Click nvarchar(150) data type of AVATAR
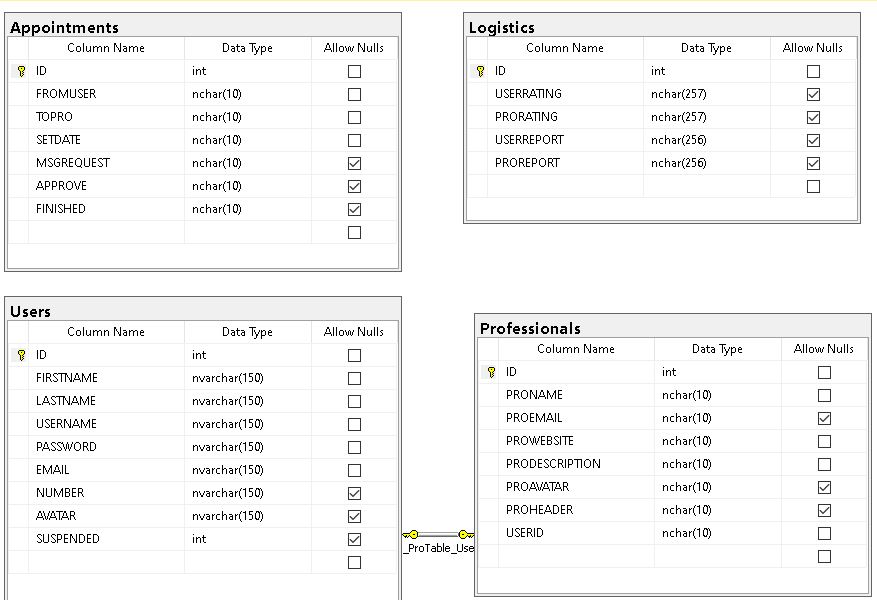877x600 pixels. [227, 516]
